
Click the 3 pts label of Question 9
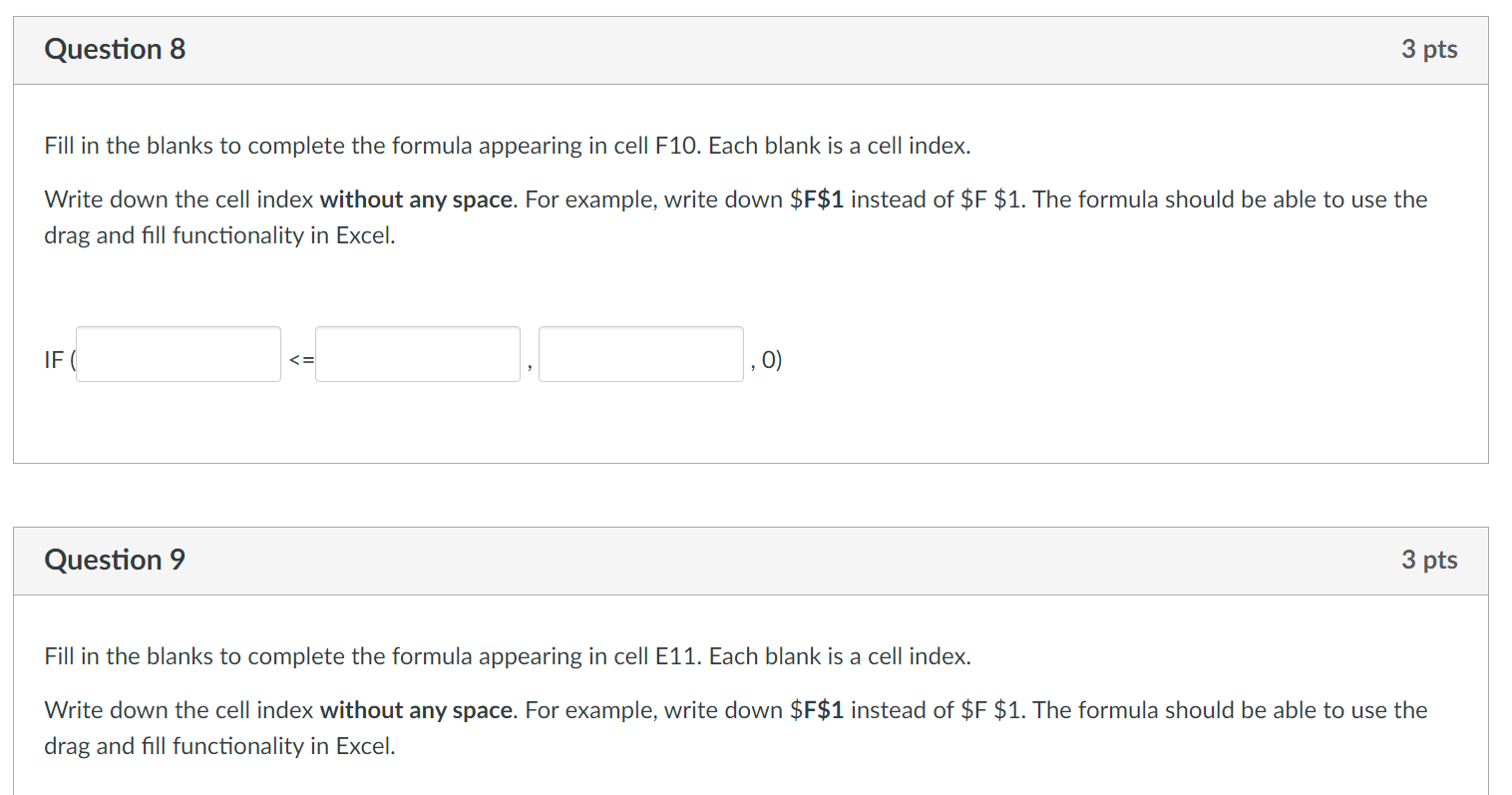coord(1428,560)
